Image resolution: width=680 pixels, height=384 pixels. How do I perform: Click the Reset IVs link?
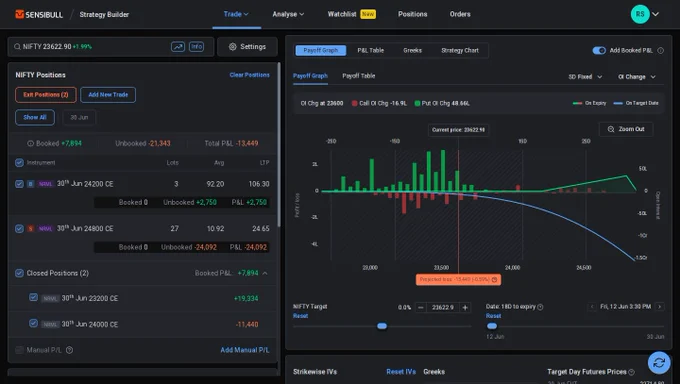[401, 372]
